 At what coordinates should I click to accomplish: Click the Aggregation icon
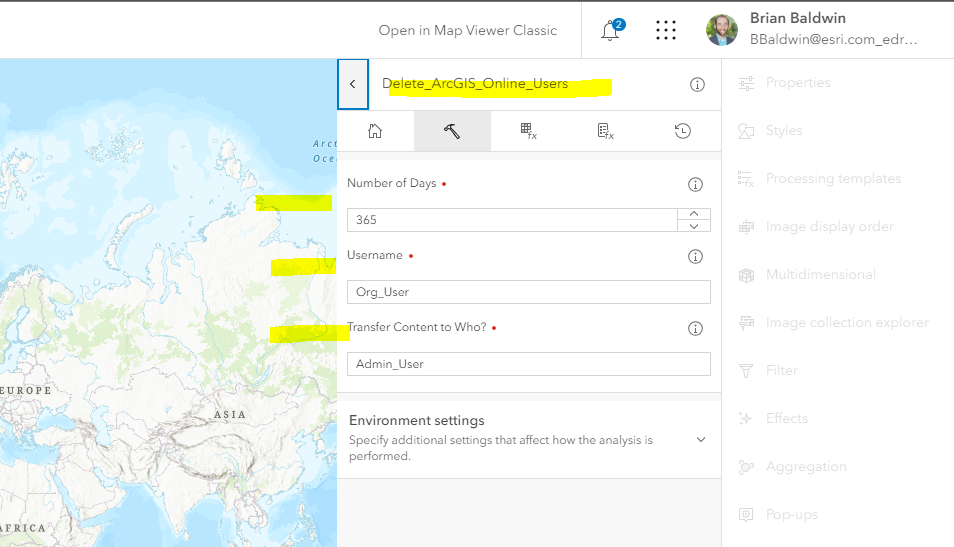[x=746, y=467]
